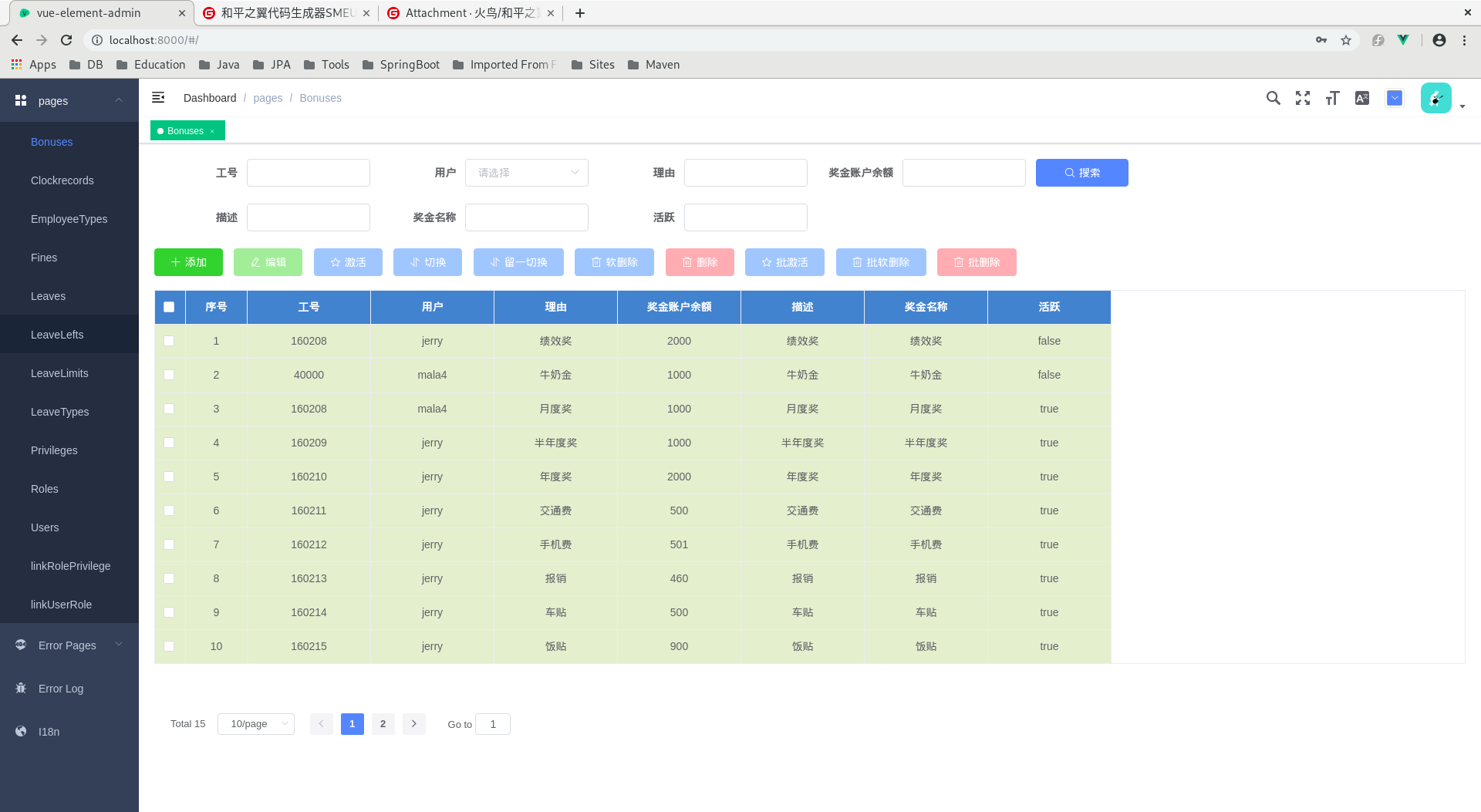
Task: Open the user avatar menu
Action: [1436, 98]
